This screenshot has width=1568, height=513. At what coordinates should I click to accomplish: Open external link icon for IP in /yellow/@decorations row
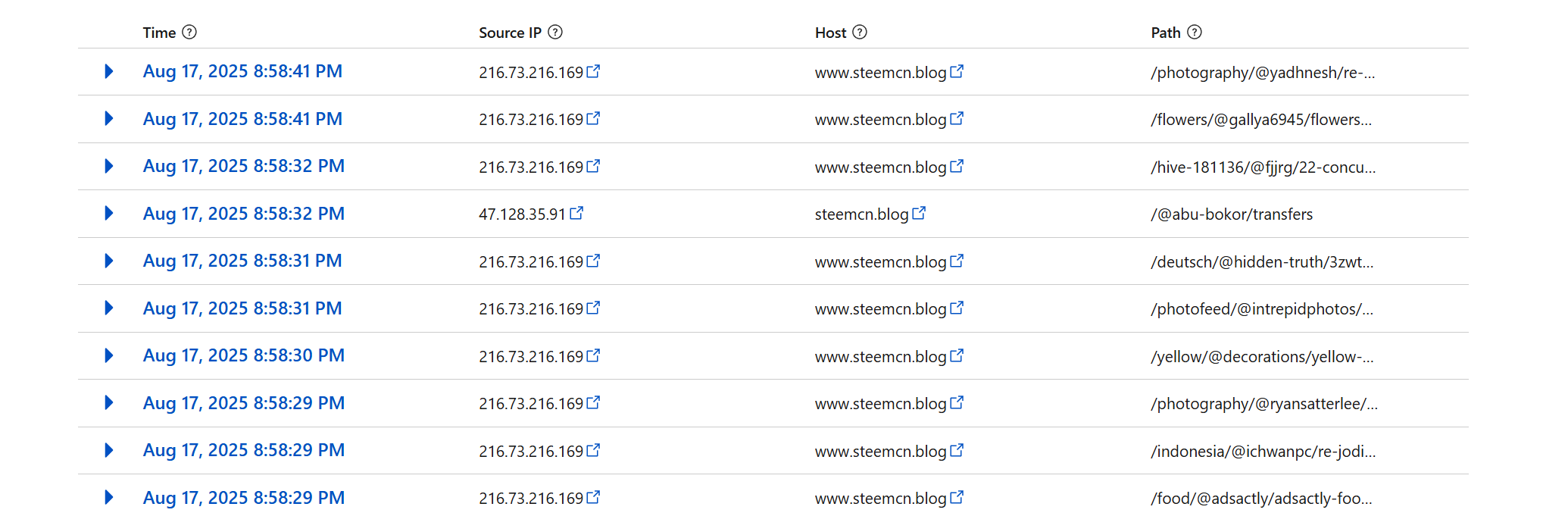tap(593, 355)
